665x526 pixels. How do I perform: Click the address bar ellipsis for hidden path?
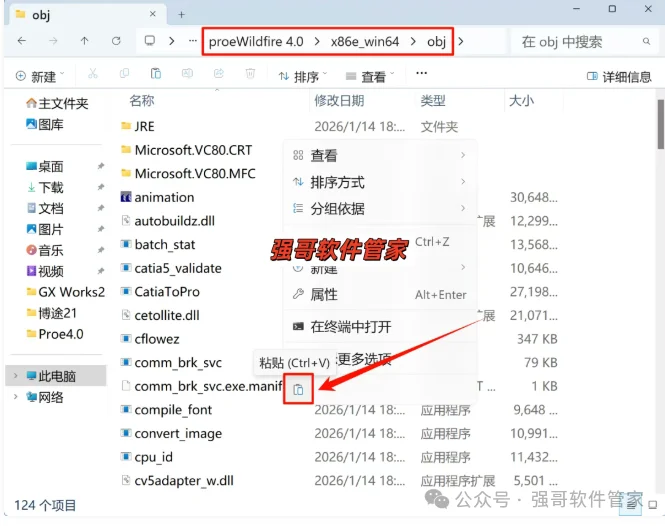[x=193, y=41]
